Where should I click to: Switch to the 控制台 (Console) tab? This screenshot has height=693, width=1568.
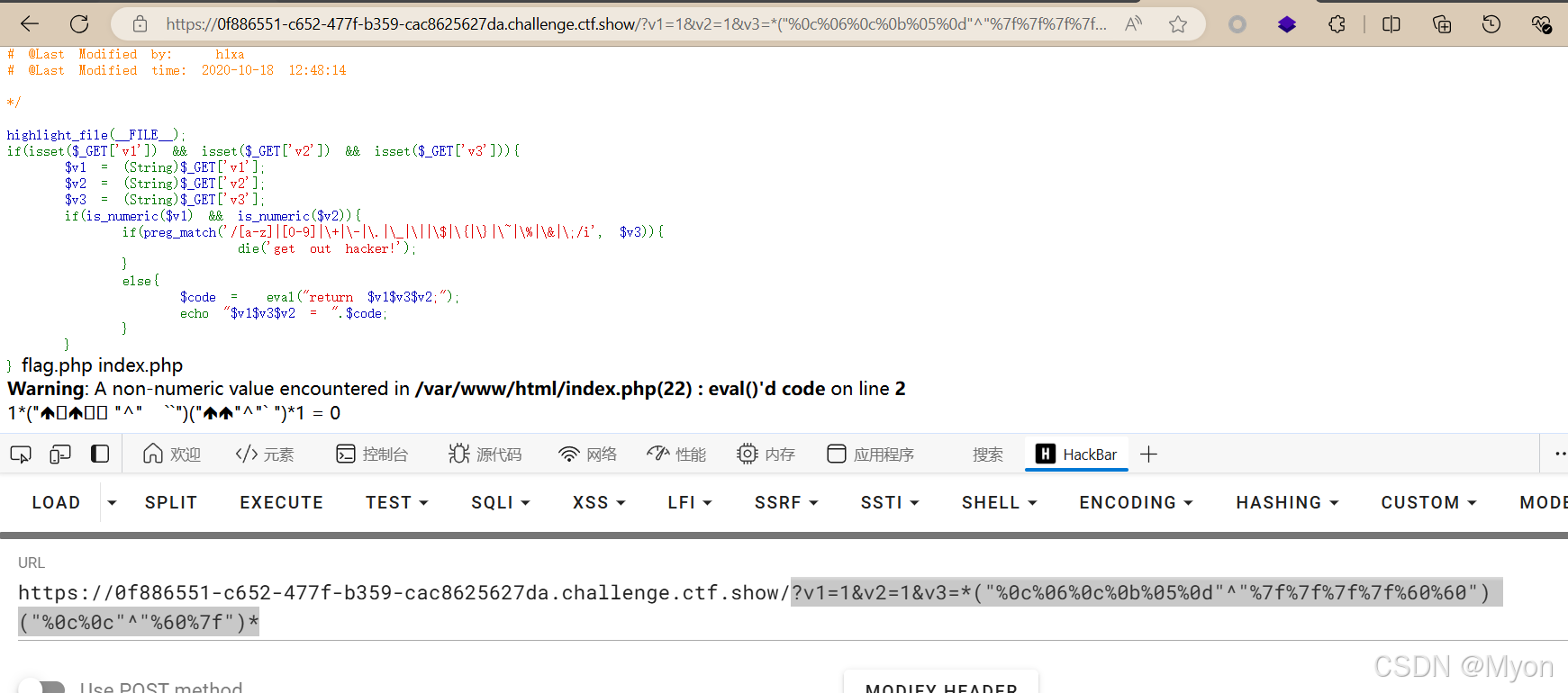pyautogui.click(x=372, y=454)
